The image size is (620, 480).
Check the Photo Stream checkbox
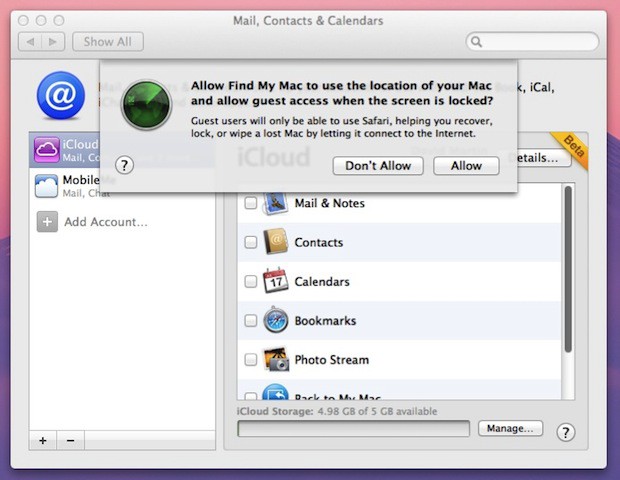point(250,360)
